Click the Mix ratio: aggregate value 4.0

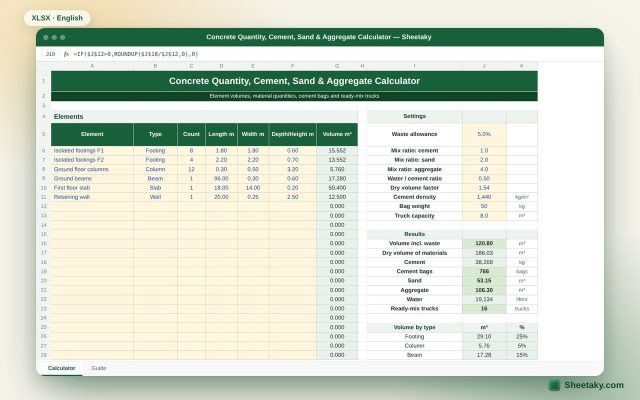484,169
